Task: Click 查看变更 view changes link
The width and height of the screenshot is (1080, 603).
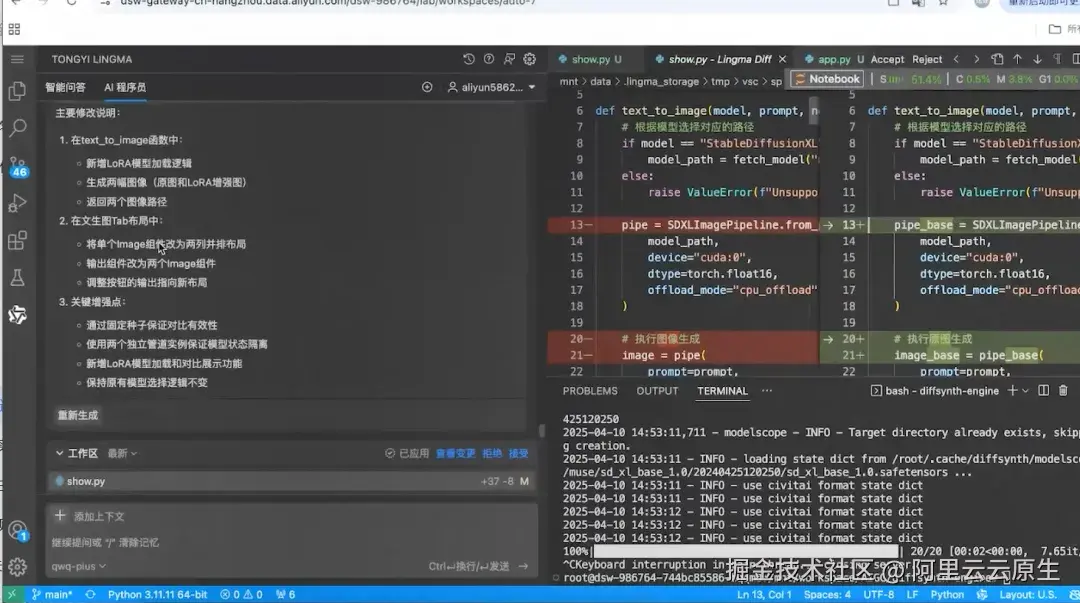Action: point(455,453)
